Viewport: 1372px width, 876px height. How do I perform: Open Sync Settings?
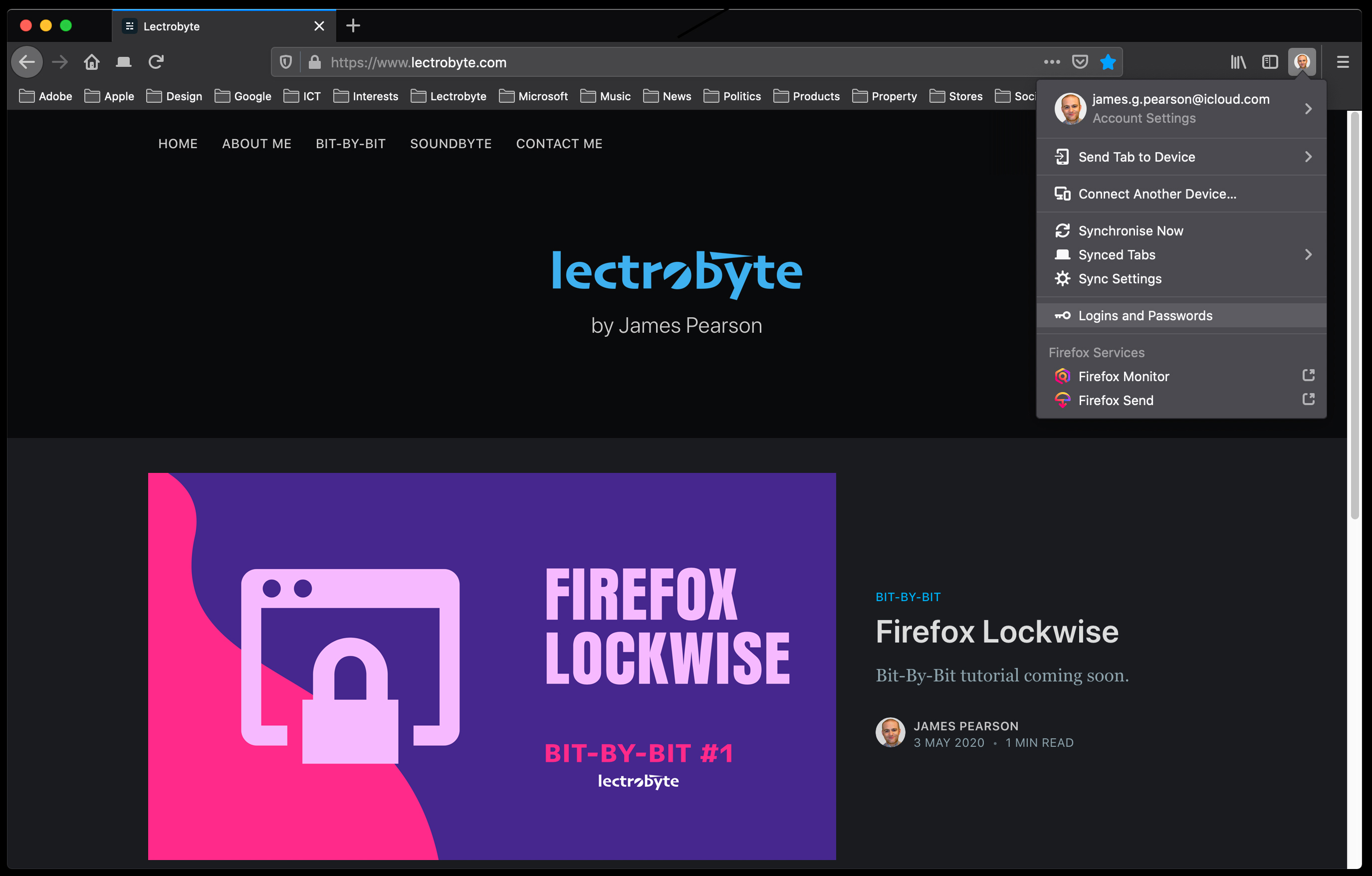point(1182,279)
